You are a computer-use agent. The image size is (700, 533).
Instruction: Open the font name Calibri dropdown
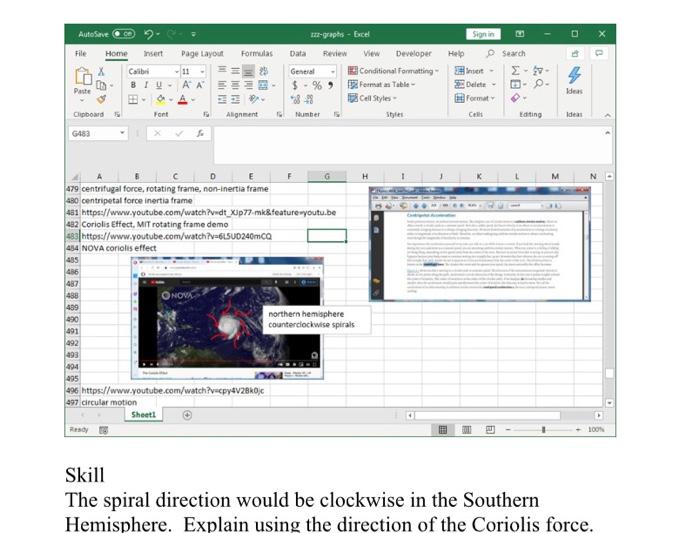176,71
